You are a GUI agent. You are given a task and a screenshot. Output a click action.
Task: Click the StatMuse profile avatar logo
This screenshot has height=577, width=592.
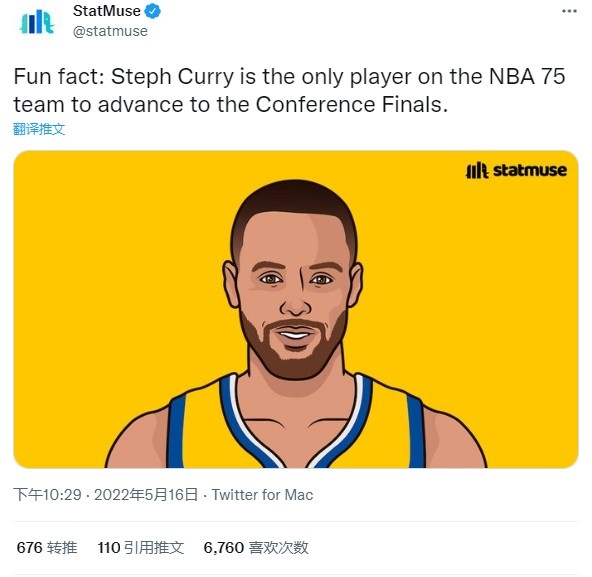click(x=37, y=22)
